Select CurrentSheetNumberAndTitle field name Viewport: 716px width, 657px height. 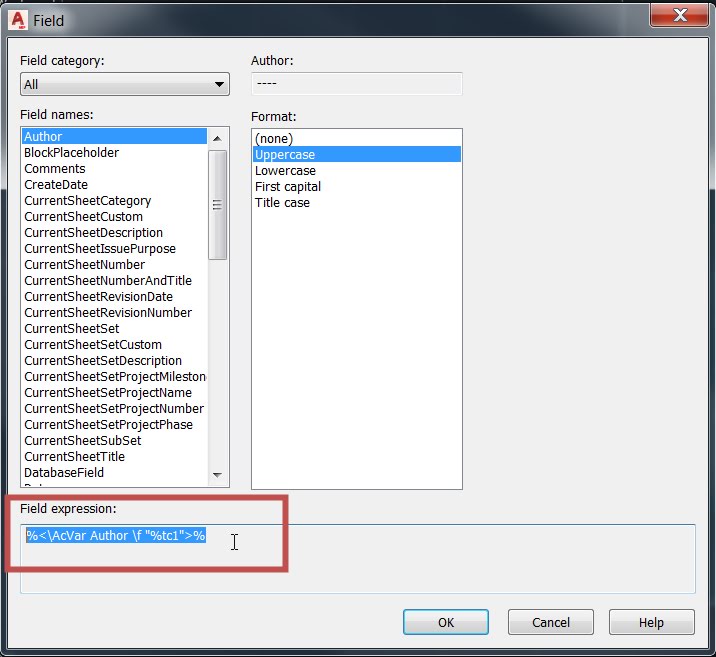pyautogui.click(x=114, y=280)
